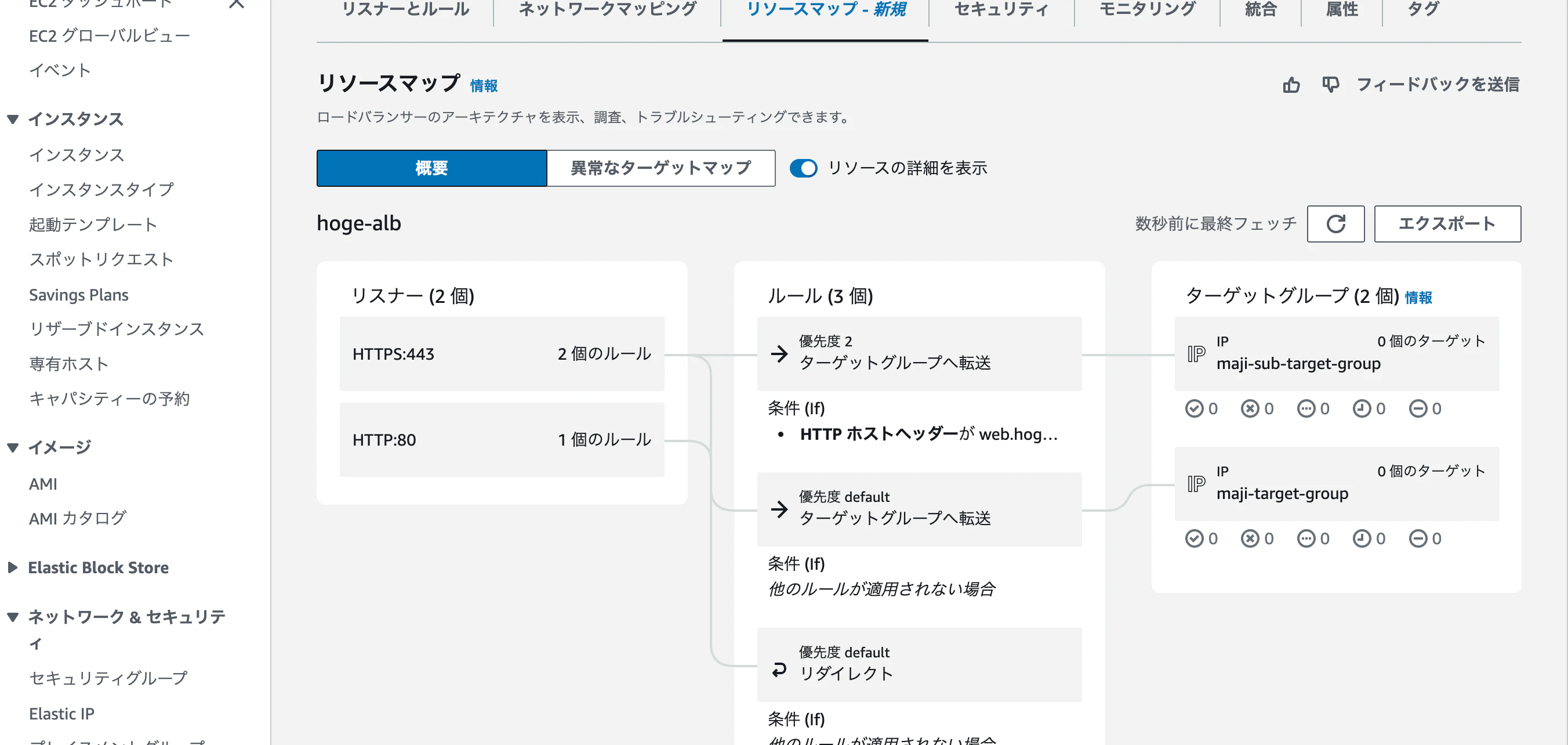Viewport: 1568px width, 745px height.
Task: Click the hoge-alb load balancer name
Action: (358, 223)
